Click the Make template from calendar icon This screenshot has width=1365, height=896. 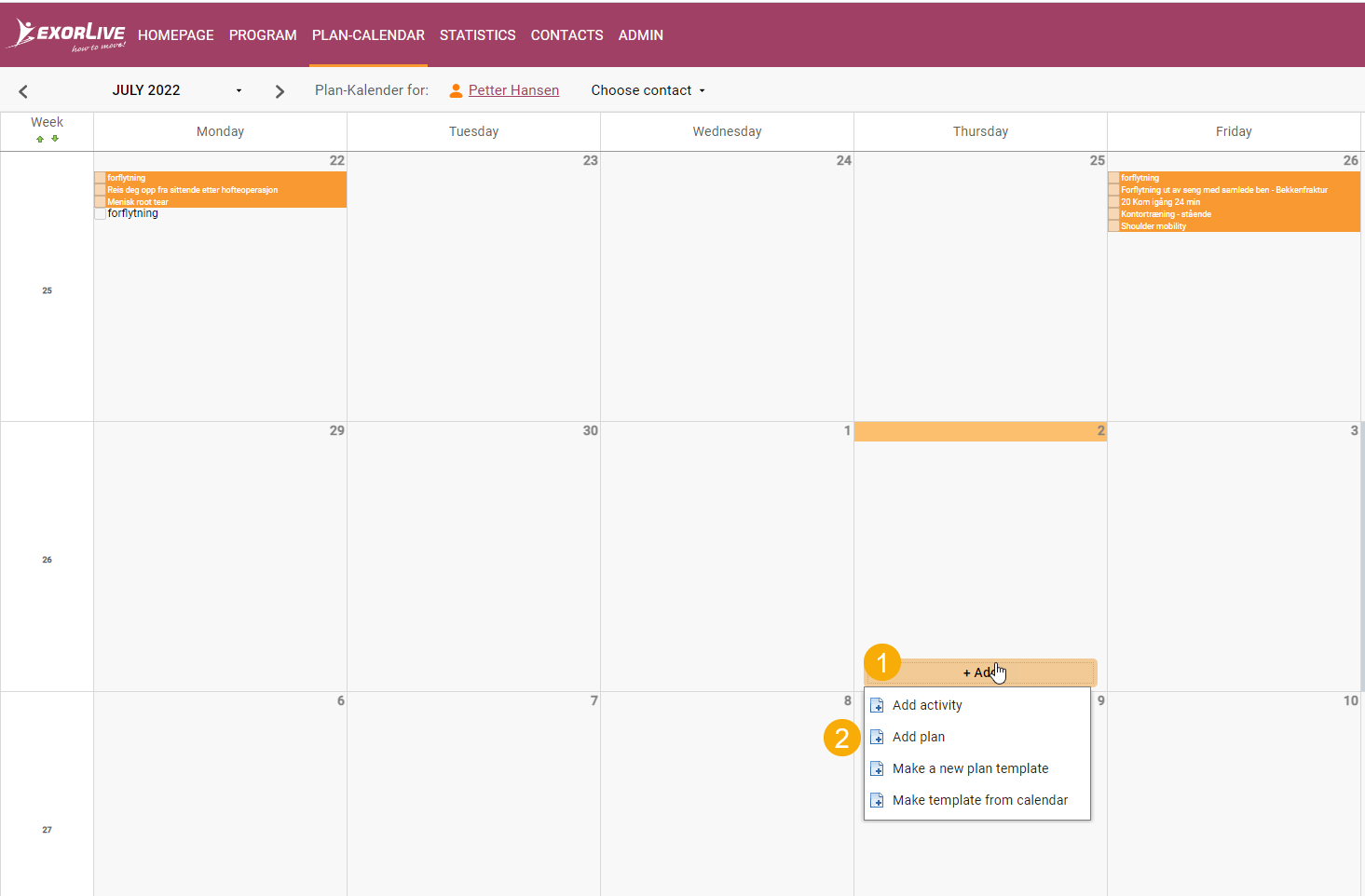pos(877,800)
